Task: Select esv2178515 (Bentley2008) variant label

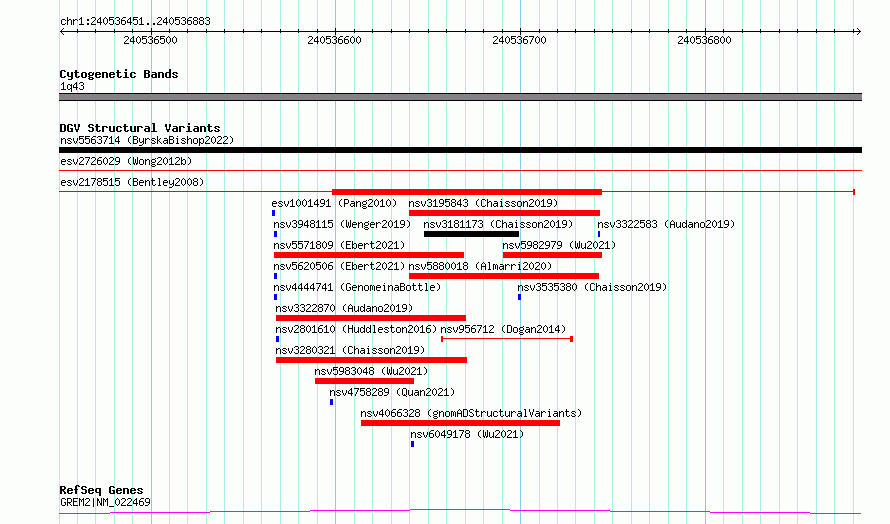Action: point(132,182)
